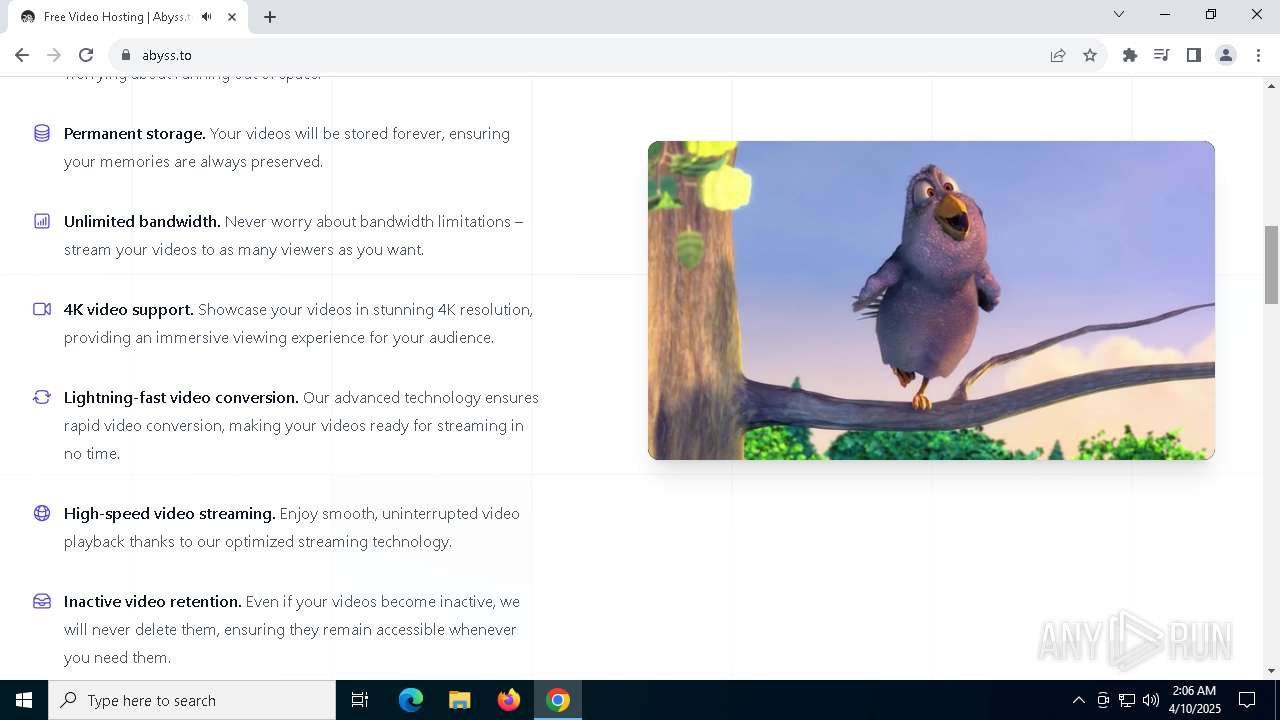This screenshot has height=720, width=1280.
Task: Open Chrome's three-dot menu
Action: [1258, 55]
